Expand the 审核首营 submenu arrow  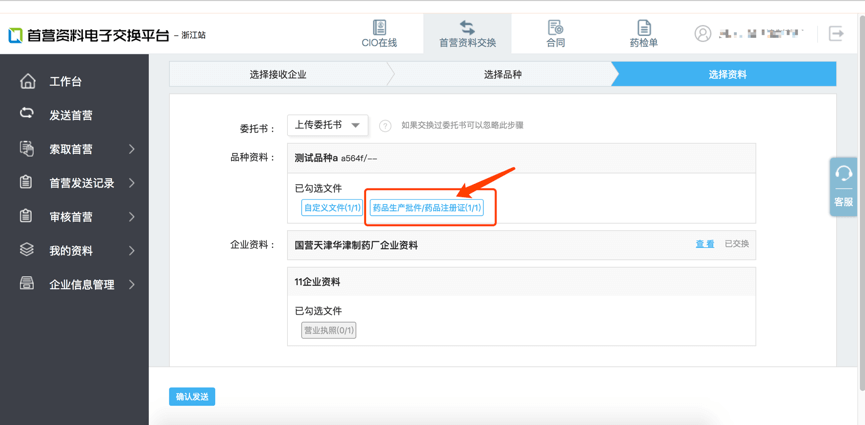pyautogui.click(x=132, y=217)
